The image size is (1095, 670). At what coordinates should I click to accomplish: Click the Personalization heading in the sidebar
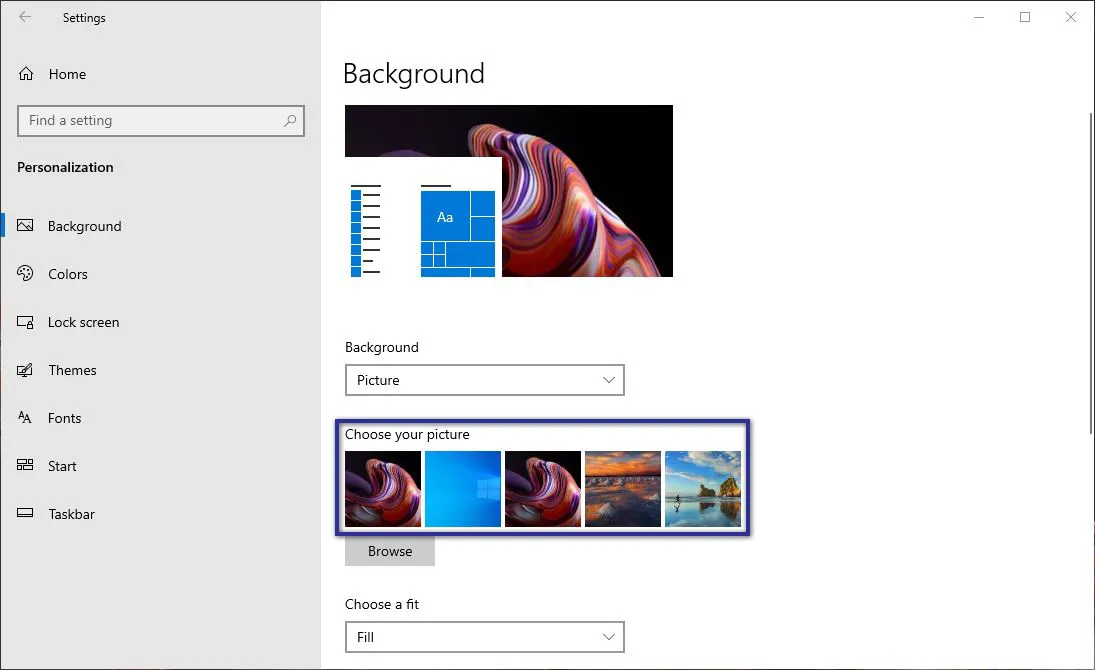pyautogui.click(x=65, y=167)
